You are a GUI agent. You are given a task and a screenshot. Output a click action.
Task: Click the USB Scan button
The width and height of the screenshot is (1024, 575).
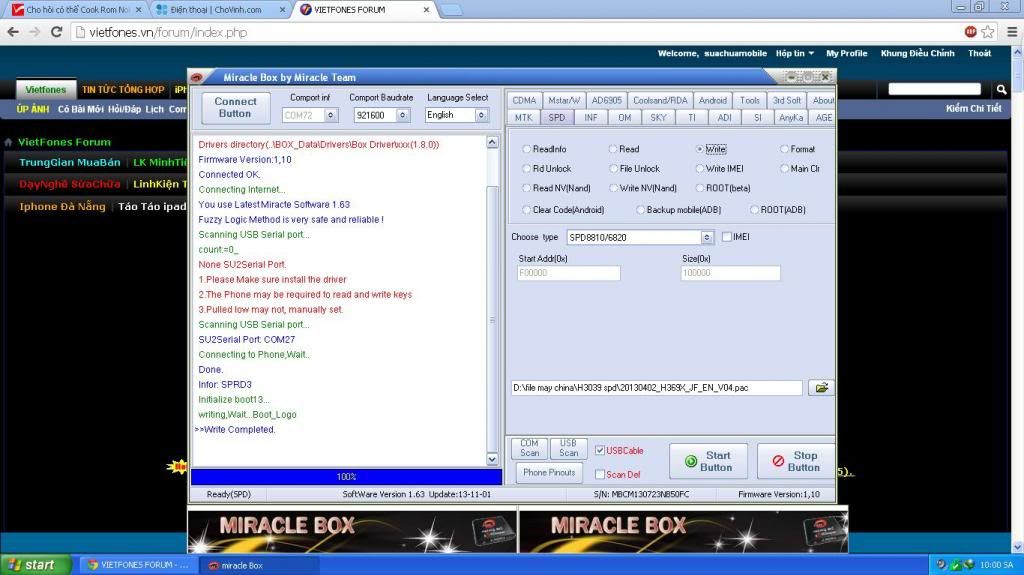point(568,448)
